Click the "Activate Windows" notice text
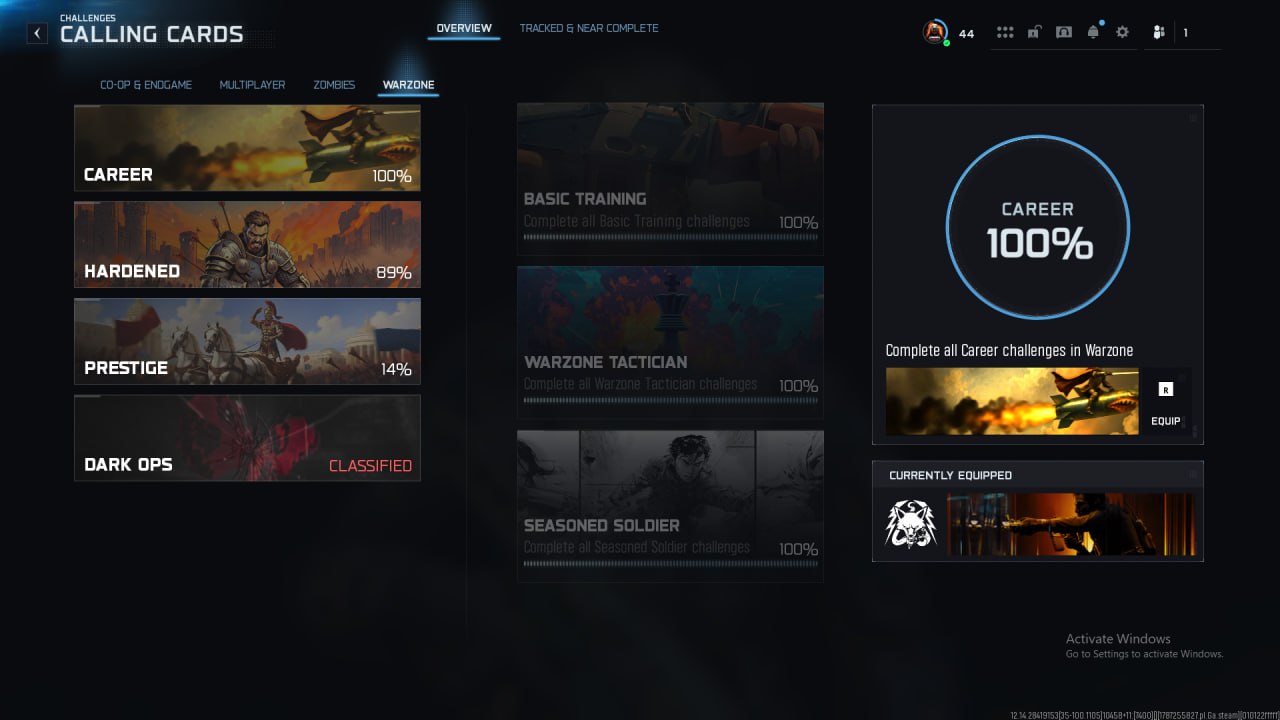The image size is (1280, 720). pos(1118,639)
